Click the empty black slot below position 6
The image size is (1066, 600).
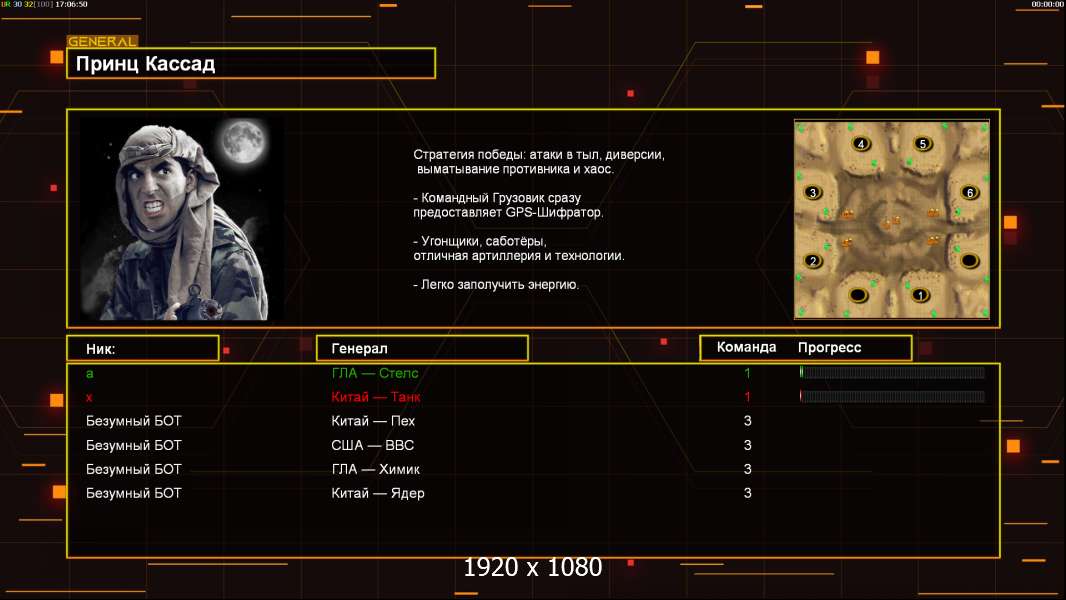coord(969,260)
